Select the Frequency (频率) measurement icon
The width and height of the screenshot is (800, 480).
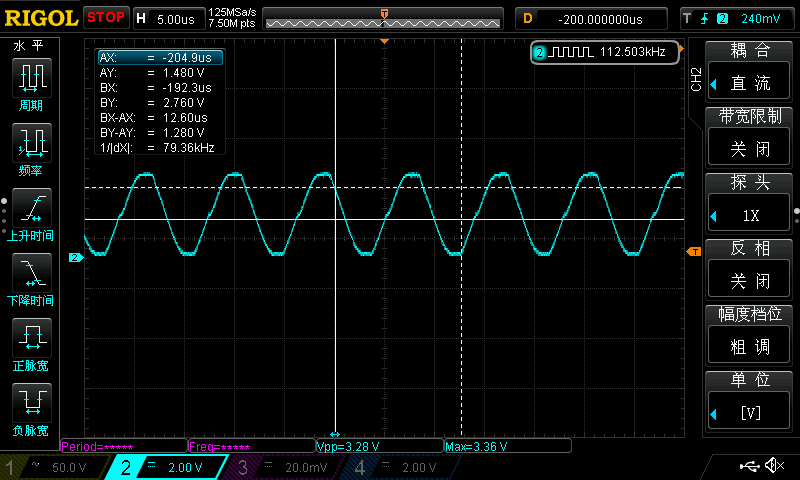point(32,143)
